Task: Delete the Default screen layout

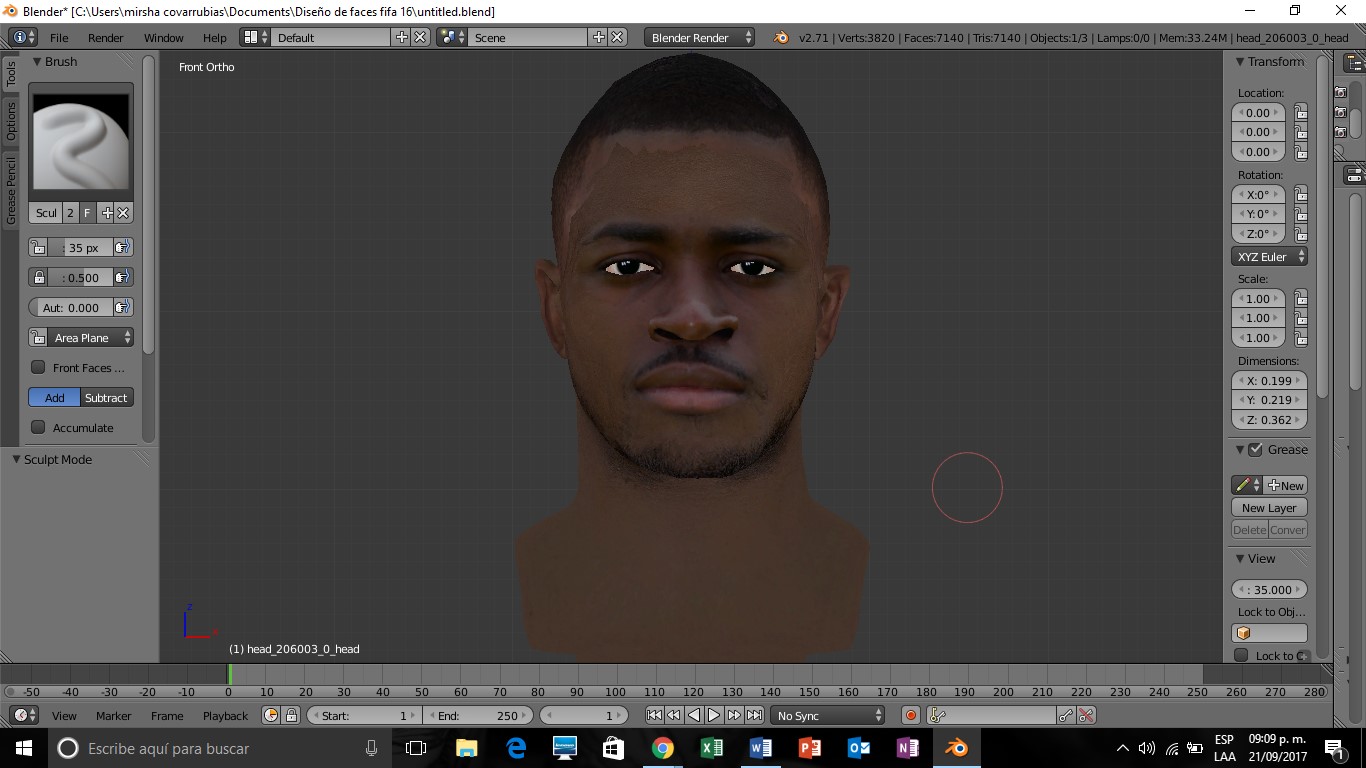Action: pyautogui.click(x=420, y=37)
